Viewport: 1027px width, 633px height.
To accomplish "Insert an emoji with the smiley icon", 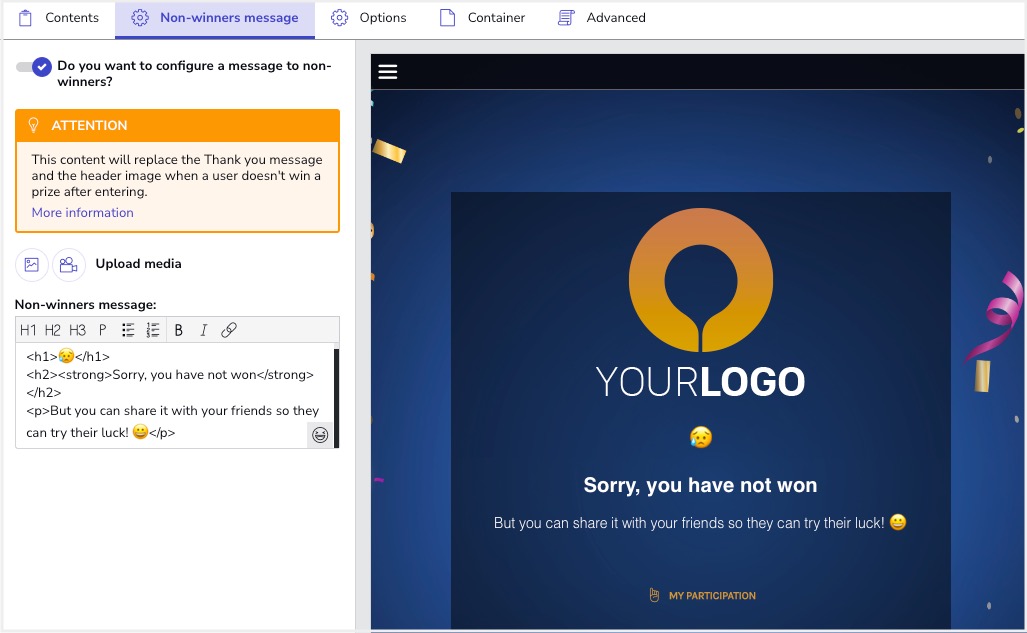I will 320,435.
